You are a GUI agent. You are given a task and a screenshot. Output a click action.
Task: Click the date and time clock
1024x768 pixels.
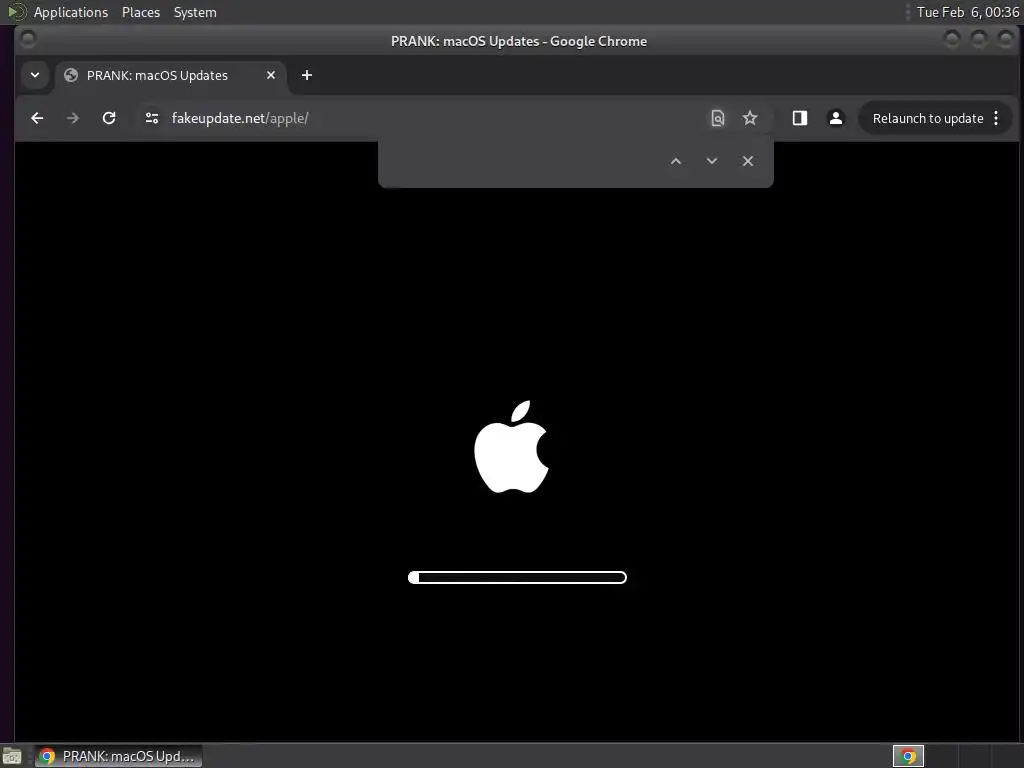[x=968, y=12]
